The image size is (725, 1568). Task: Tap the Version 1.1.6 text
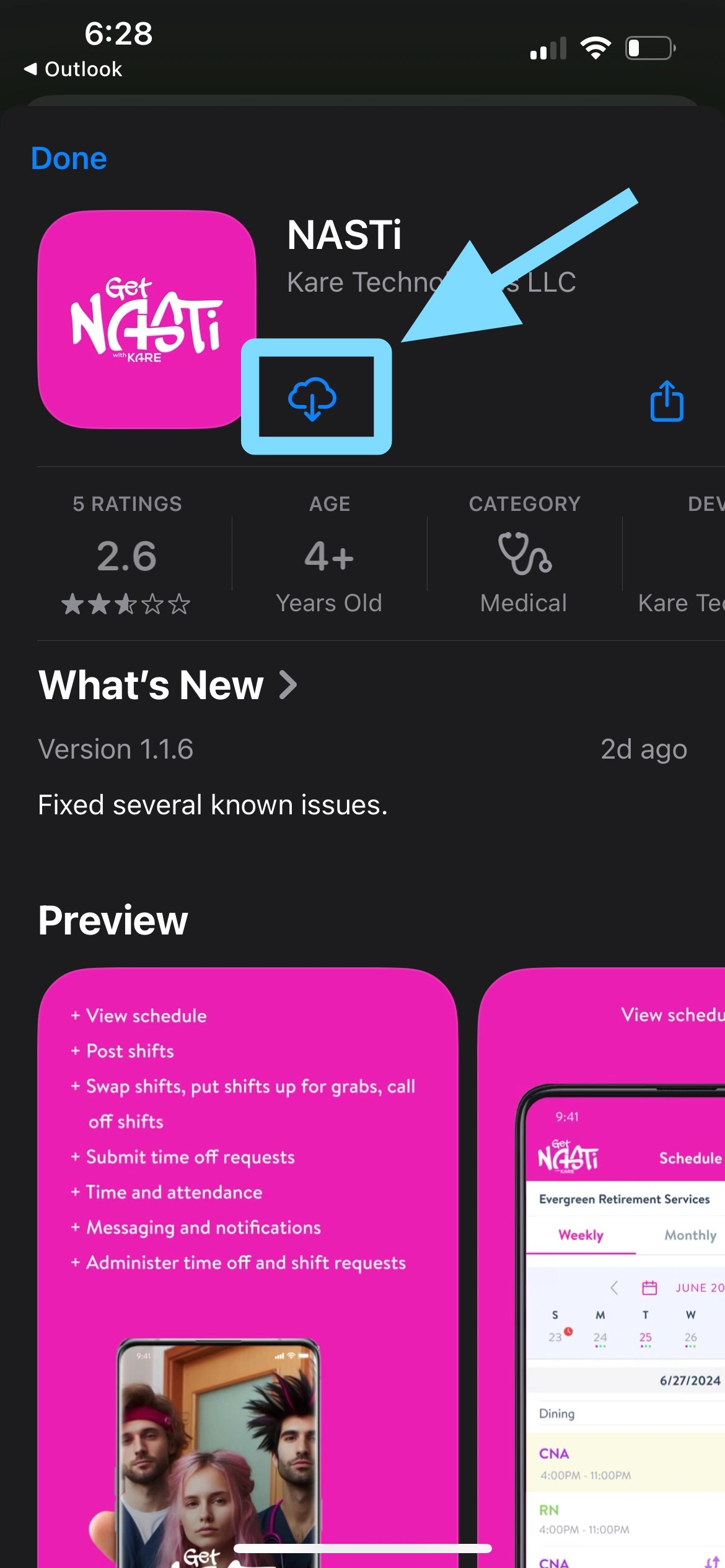pyautogui.click(x=116, y=749)
